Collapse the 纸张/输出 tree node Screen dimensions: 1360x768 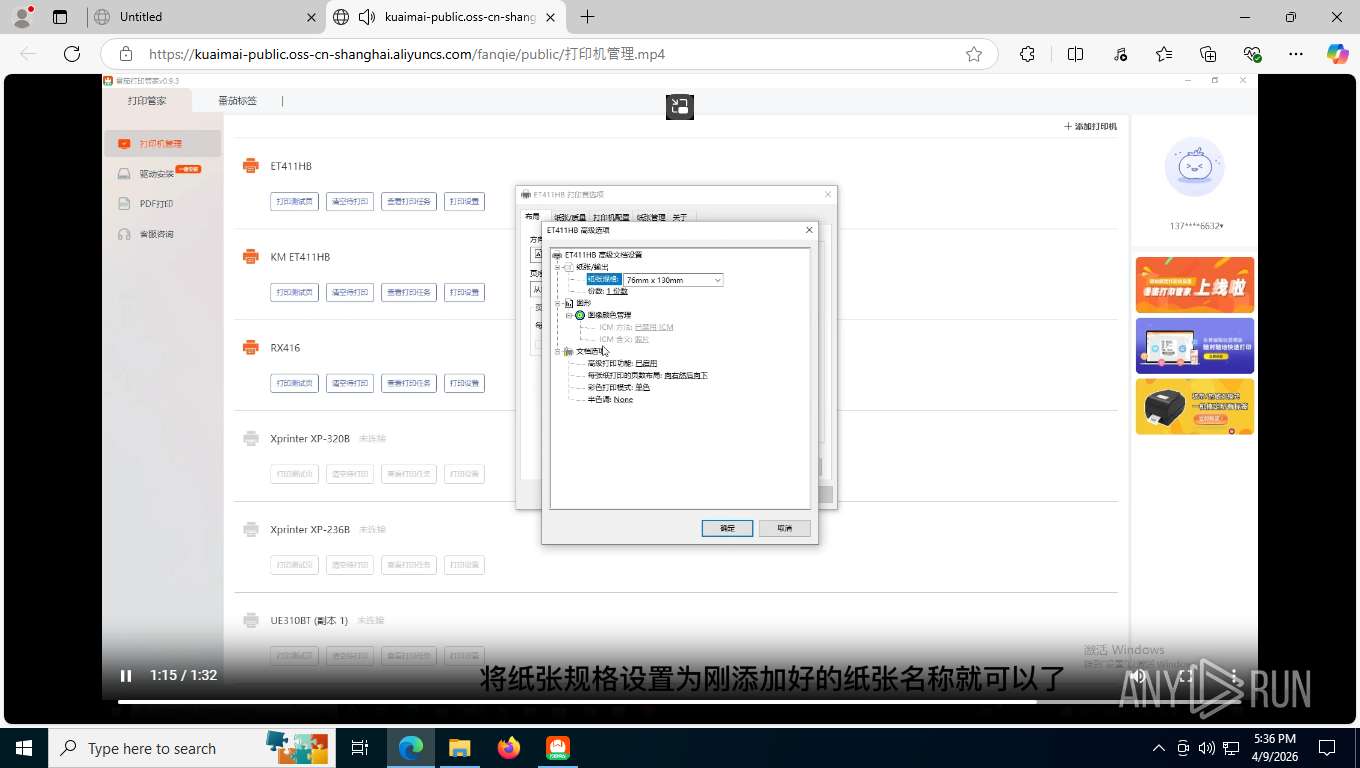pos(558,267)
